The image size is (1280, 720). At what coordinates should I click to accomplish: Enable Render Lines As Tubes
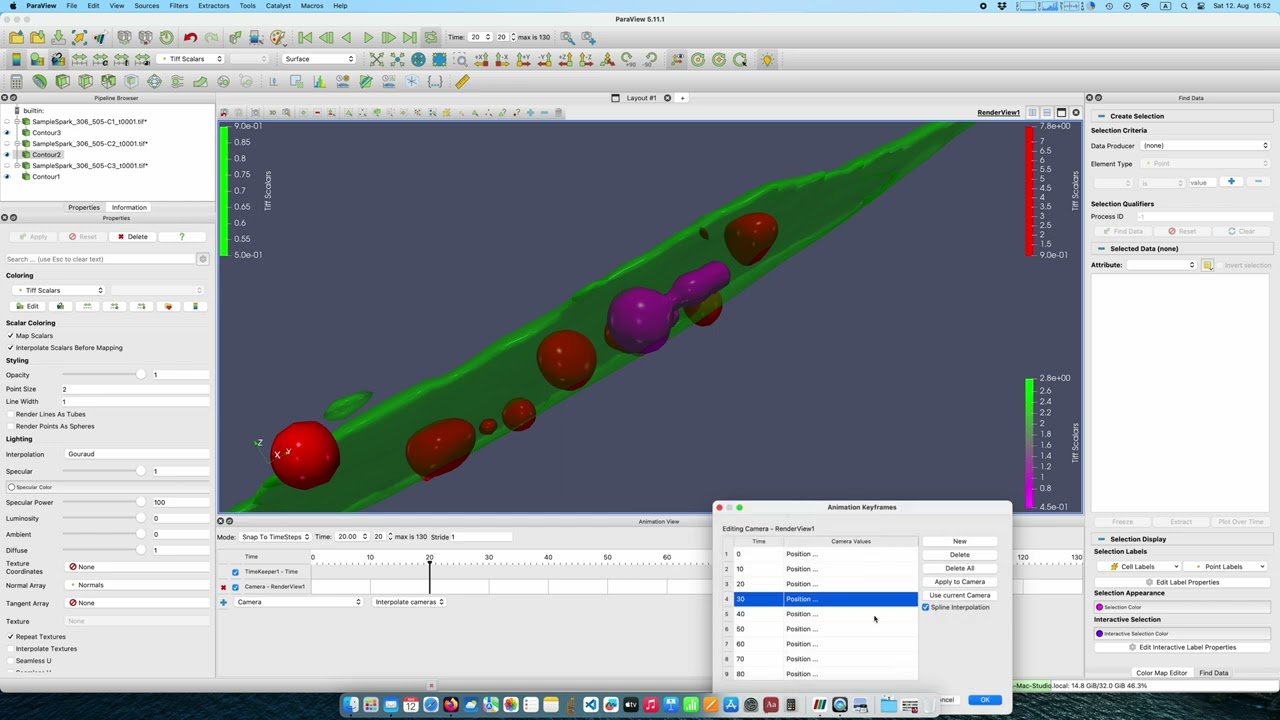(11, 413)
